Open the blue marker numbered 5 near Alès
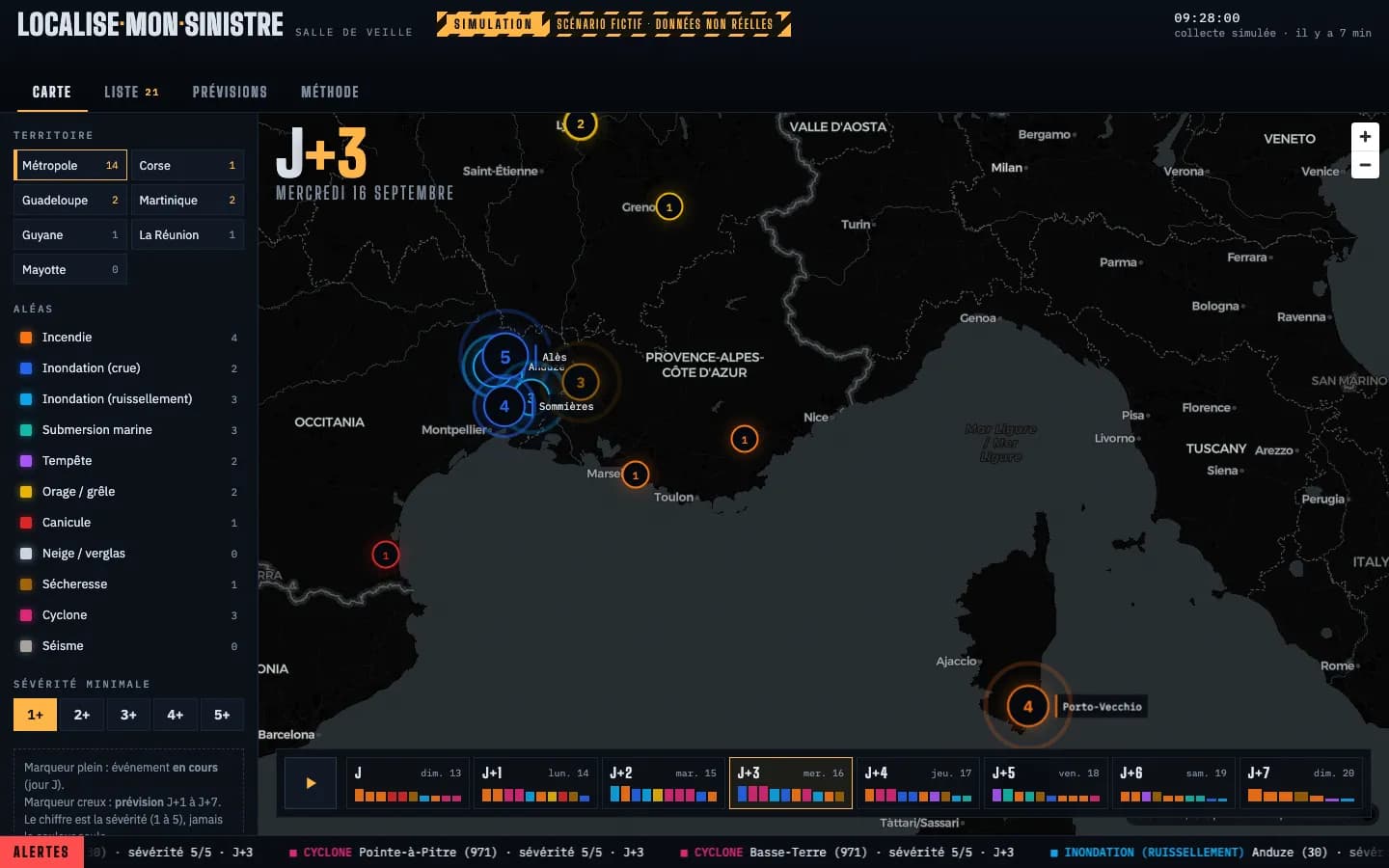The width and height of the screenshot is (1389, 868). [504, 357]
